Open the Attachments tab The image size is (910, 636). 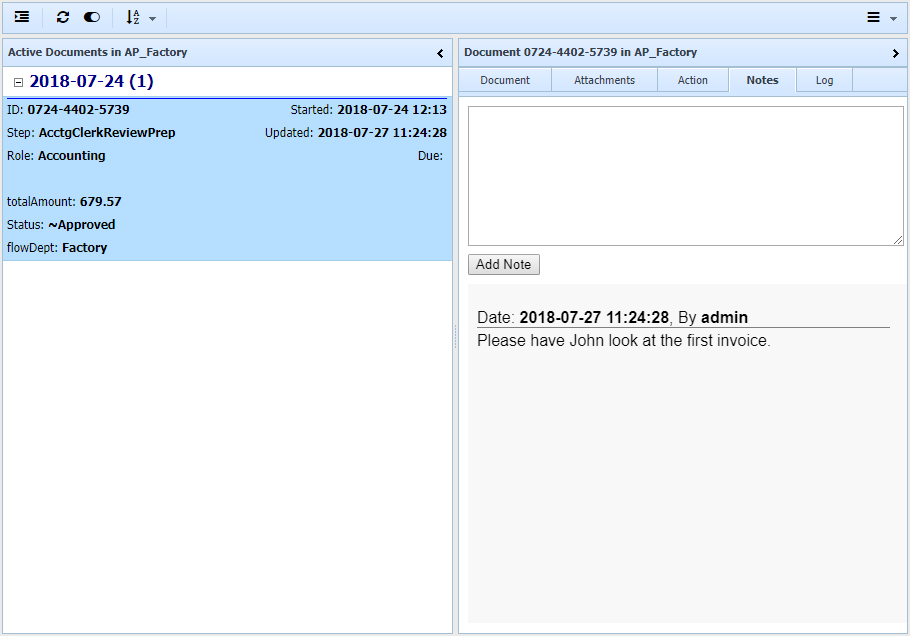(x=604, y=80)
